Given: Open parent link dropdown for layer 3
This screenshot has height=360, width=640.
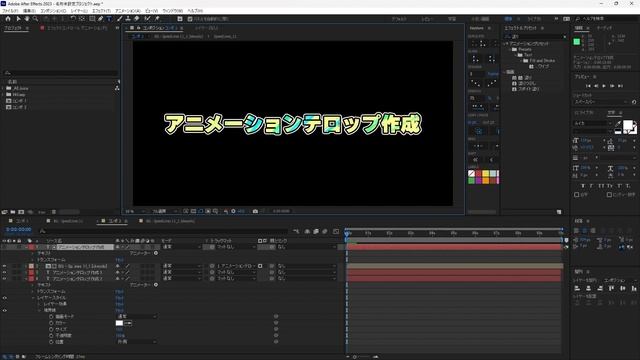Looking at the screenshot, I should click(306, 272).
